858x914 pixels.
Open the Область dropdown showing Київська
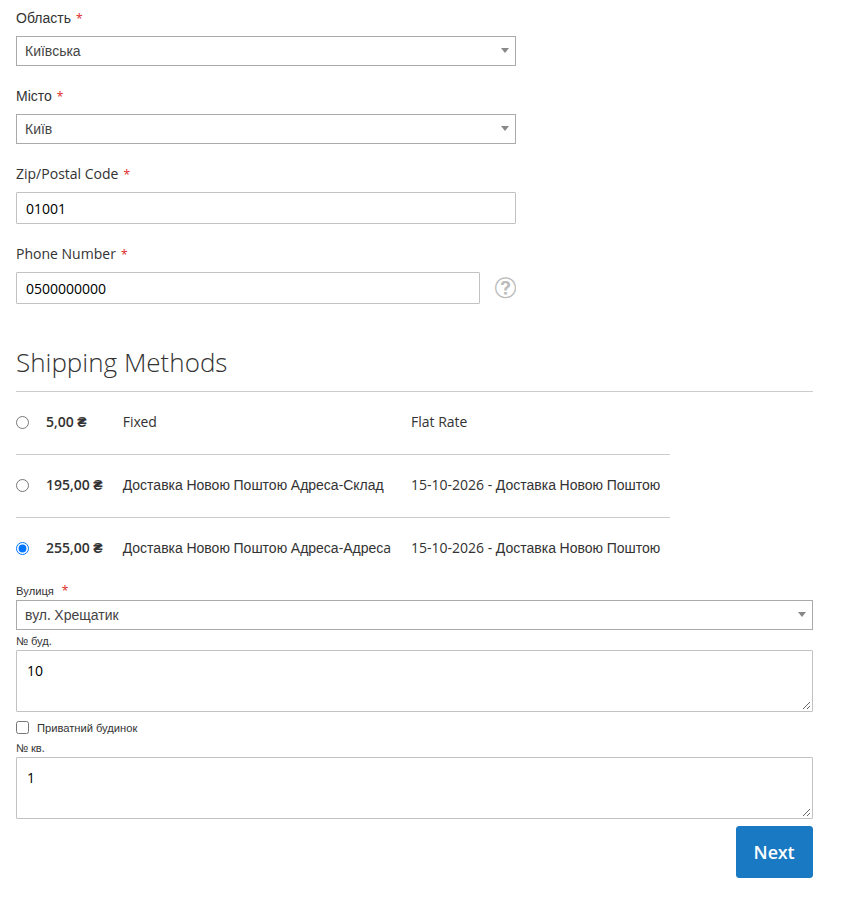pyautogui.click(x=266, y=51)
